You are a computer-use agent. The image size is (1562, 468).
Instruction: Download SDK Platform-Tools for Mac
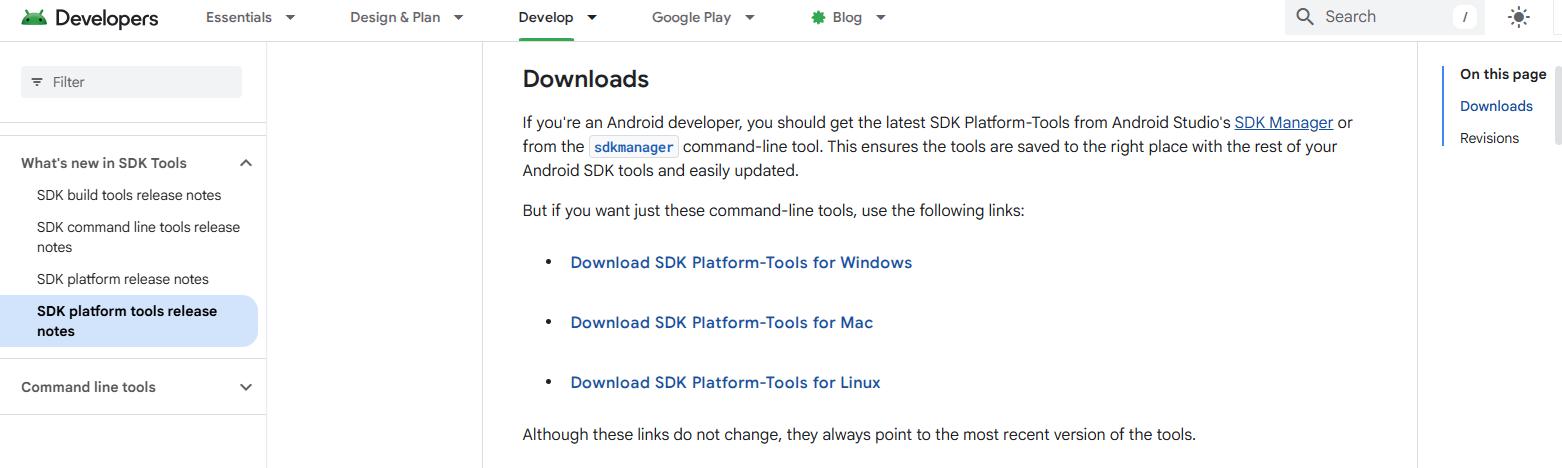722,323
